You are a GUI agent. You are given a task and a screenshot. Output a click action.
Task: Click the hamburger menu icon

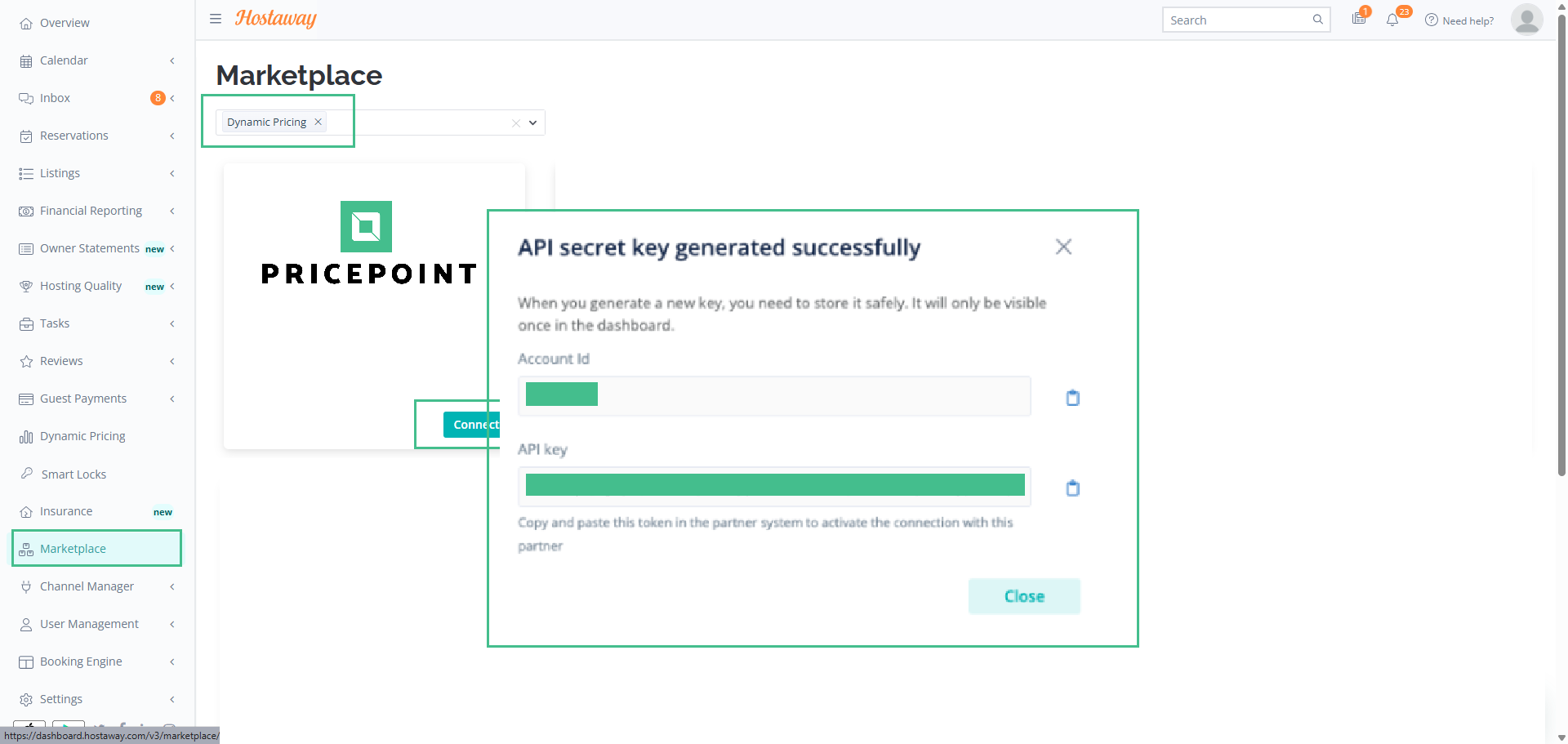click(x=216, y=19)
